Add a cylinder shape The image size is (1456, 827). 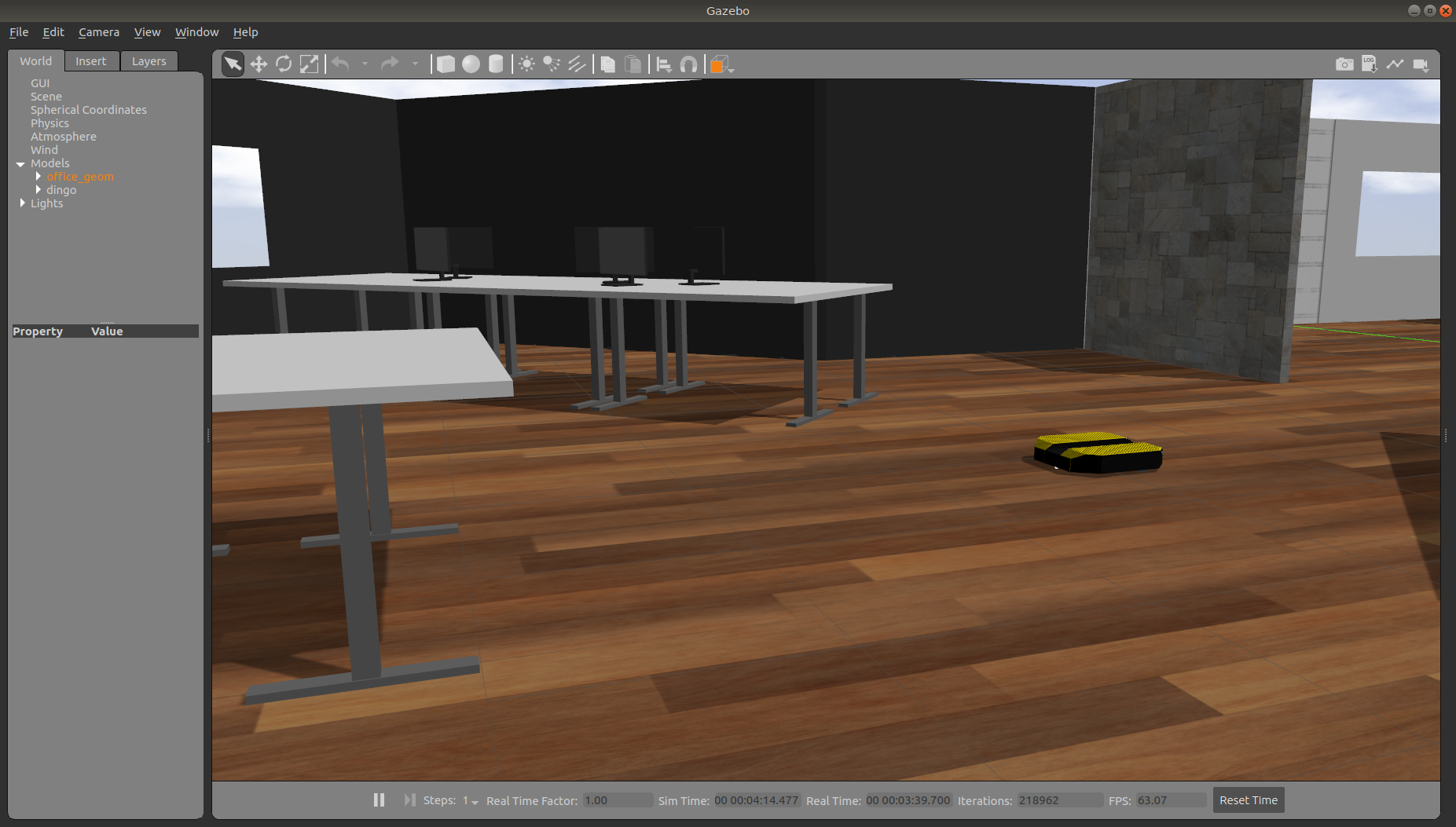tap(496, 64)
